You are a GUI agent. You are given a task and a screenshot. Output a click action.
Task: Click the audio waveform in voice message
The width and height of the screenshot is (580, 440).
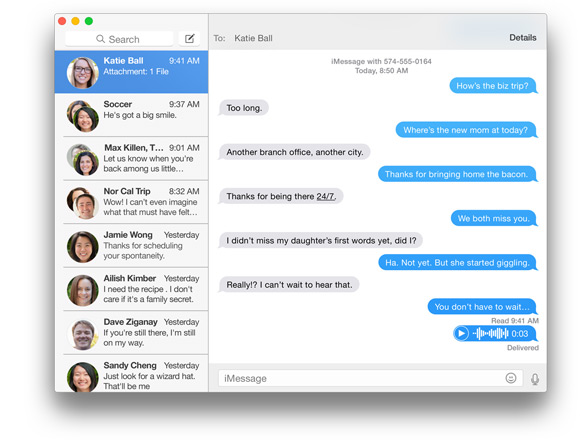tap(490, 334)
